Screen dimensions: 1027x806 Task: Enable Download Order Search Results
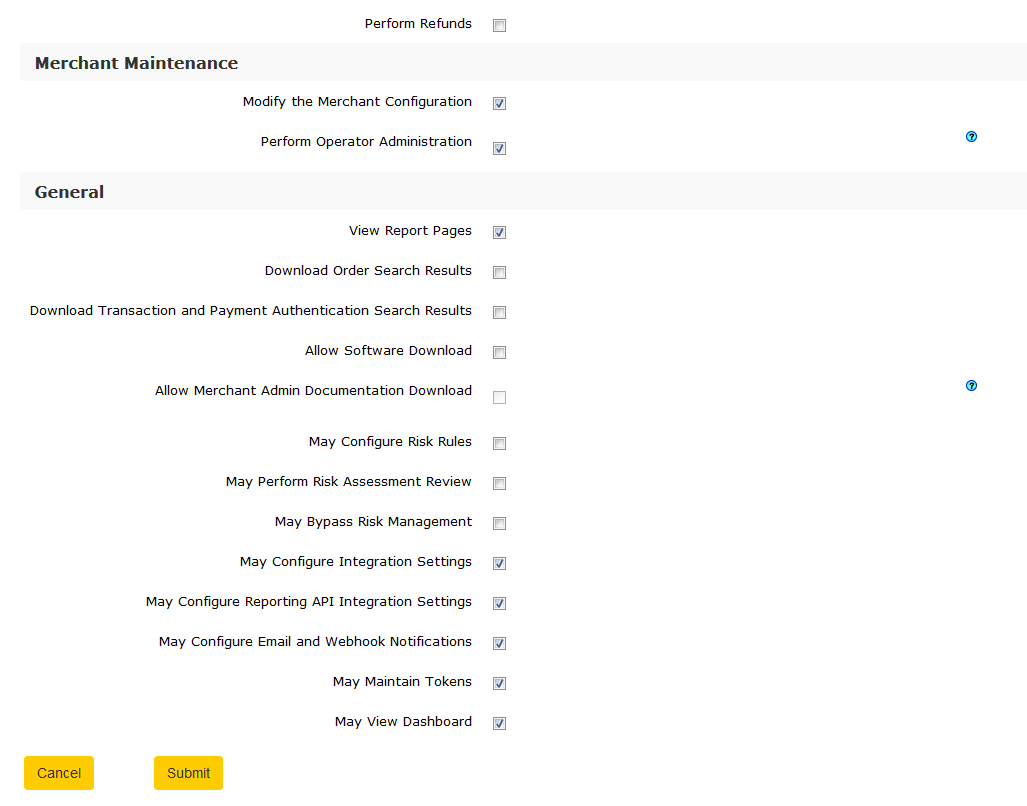[x=499, y=273]
